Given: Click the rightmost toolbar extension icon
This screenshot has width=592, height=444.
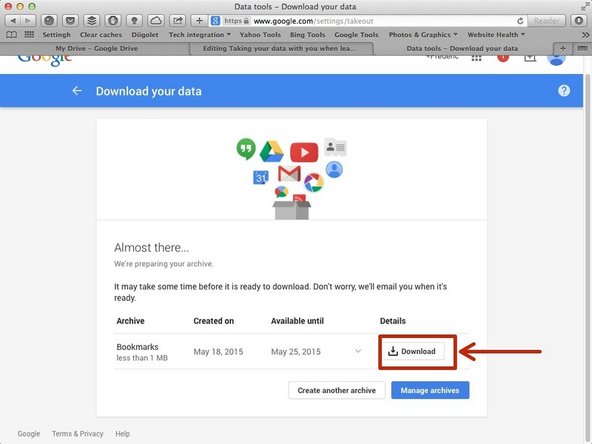Looking at the screenshot, I should click(x=579, y=21).
